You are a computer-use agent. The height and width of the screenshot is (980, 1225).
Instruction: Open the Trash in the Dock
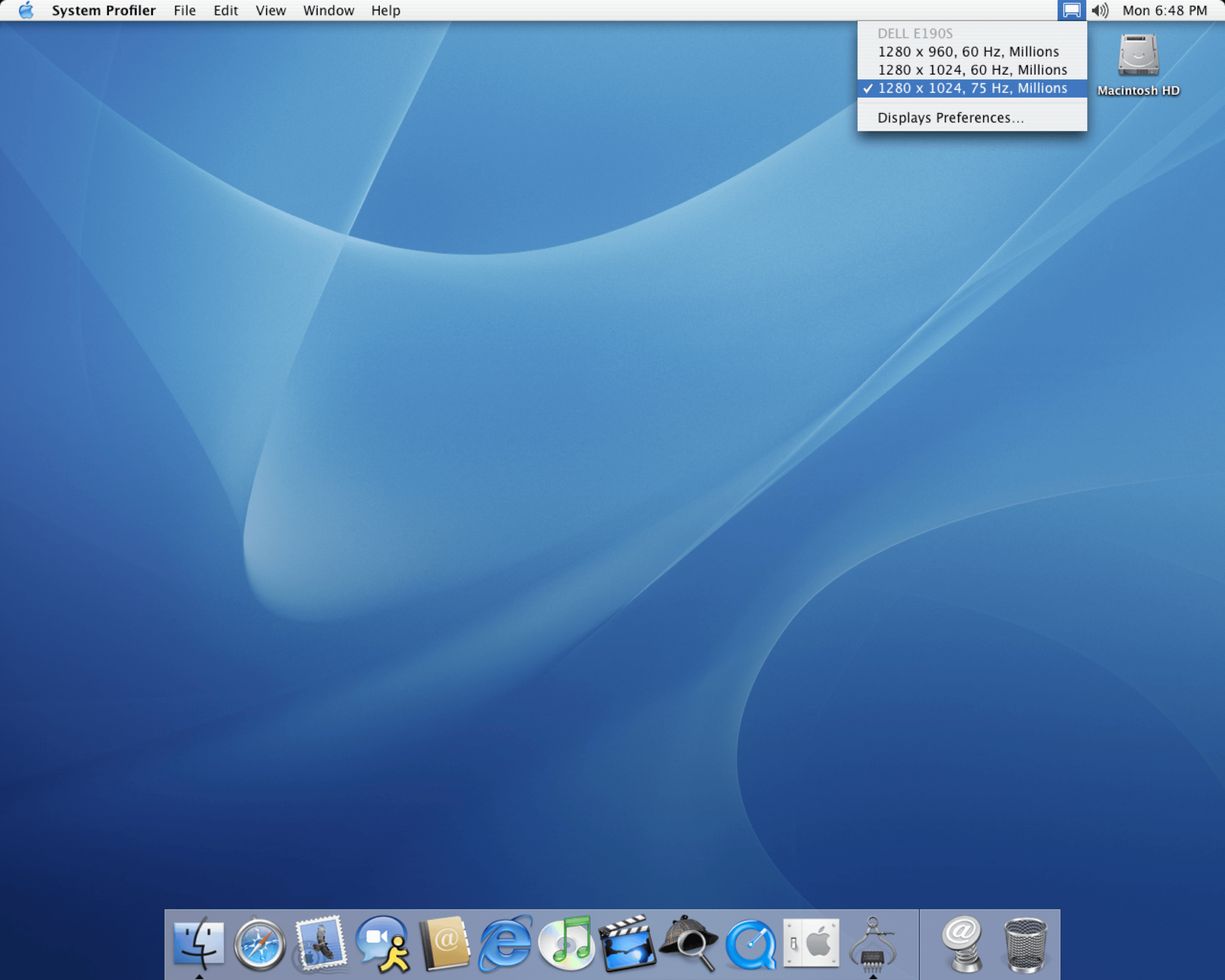1026,945
